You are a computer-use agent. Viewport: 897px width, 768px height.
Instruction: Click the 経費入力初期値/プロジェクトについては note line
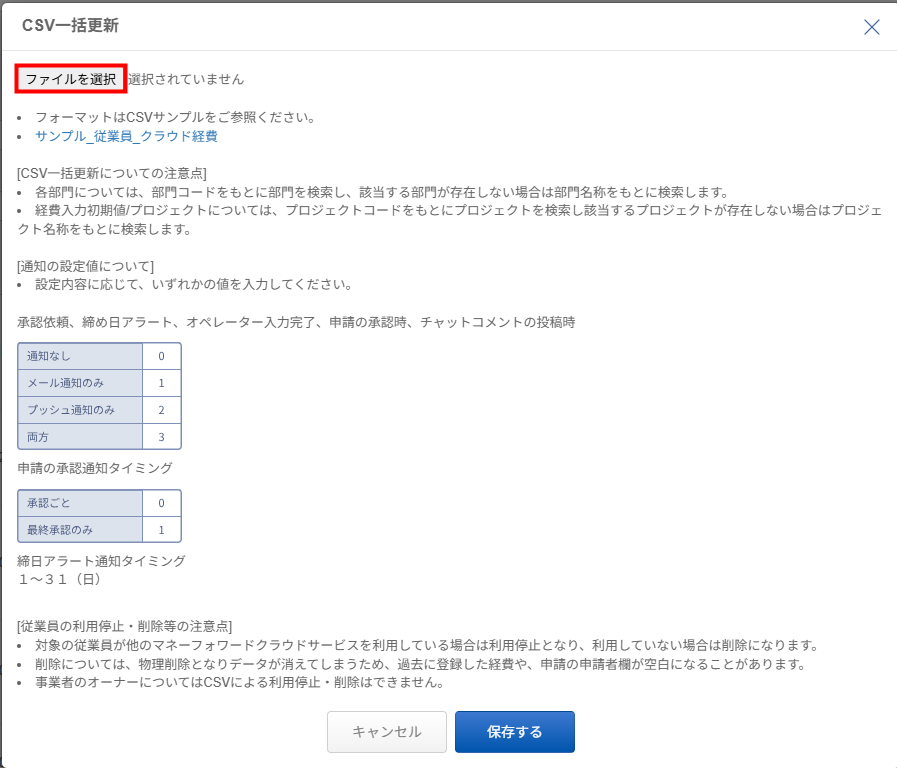(450, 220)
